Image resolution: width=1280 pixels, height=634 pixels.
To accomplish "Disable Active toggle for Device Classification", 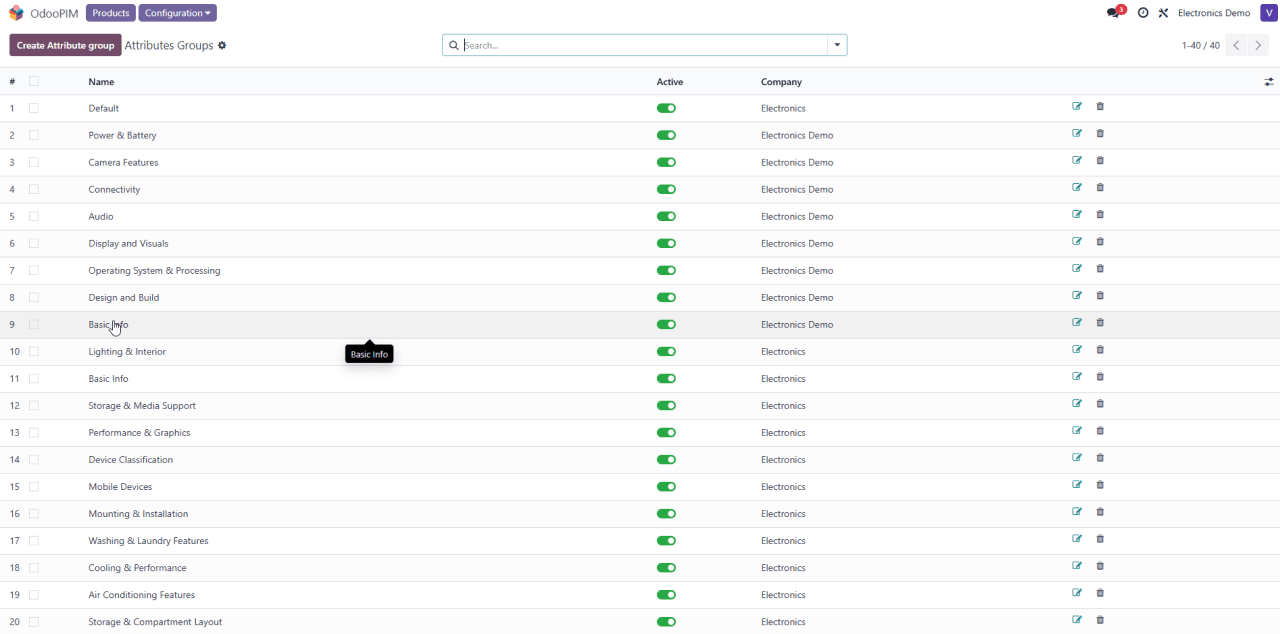I will coord(666,459).
